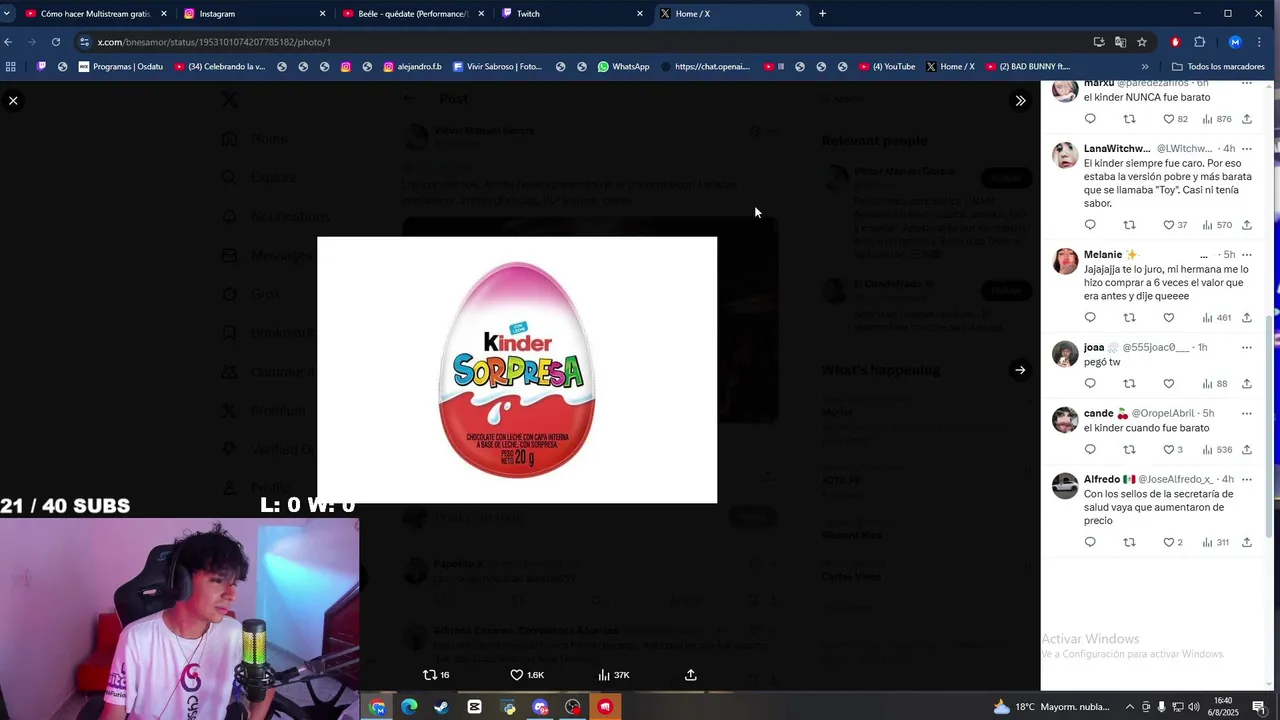Image resolution: width=1280 pixels, height=720 pixels.
Task: View analytics of the photo tweet, 37K
Action: coord(613,675)
